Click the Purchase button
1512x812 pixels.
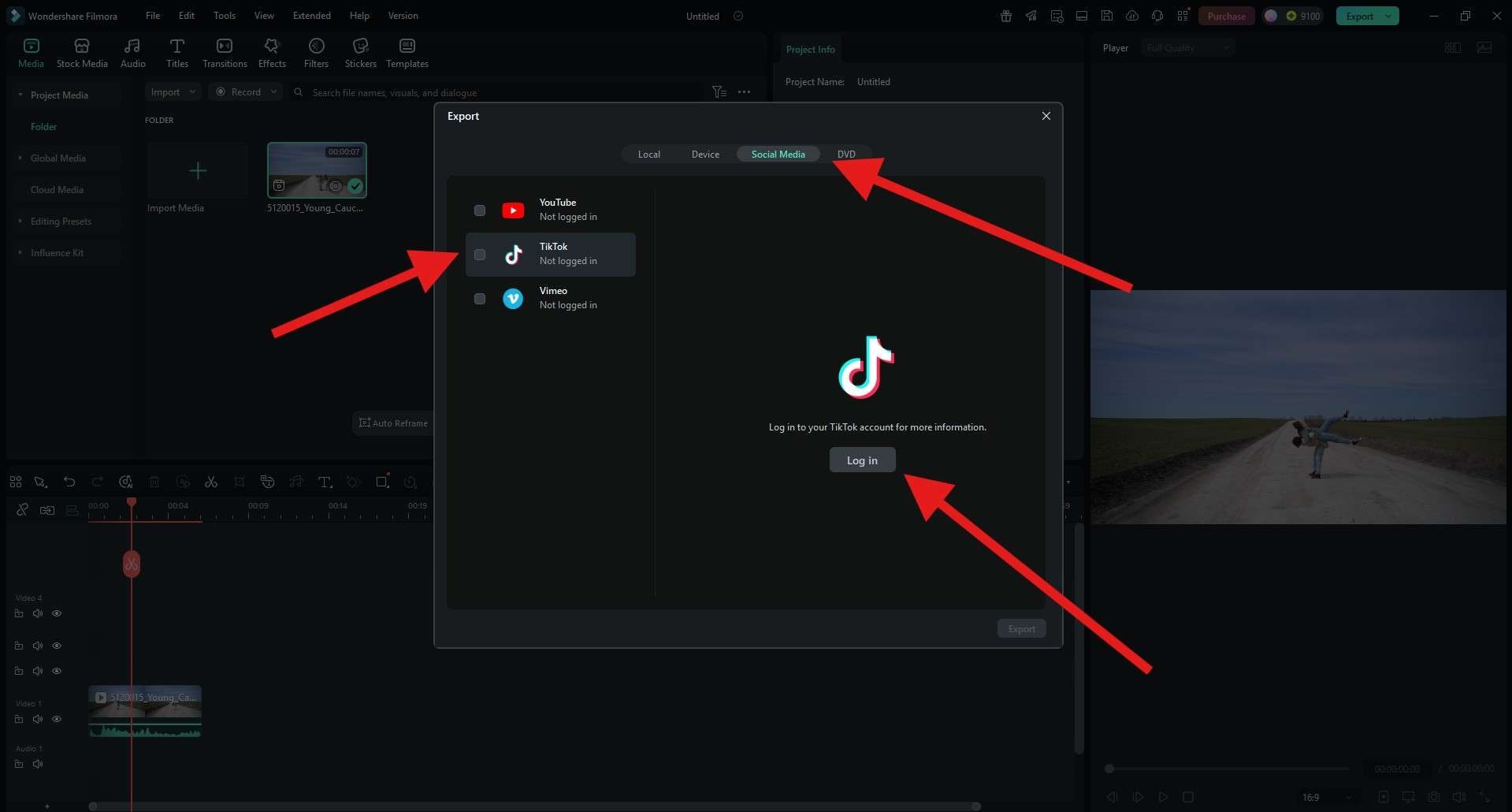1226,16
